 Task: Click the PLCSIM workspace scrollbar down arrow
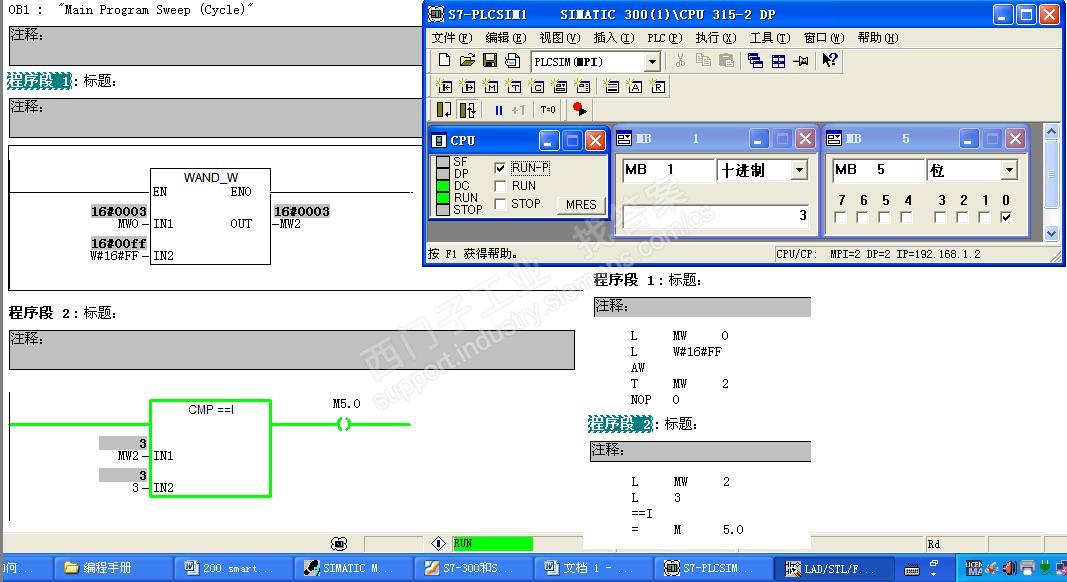click(1051, 233)
